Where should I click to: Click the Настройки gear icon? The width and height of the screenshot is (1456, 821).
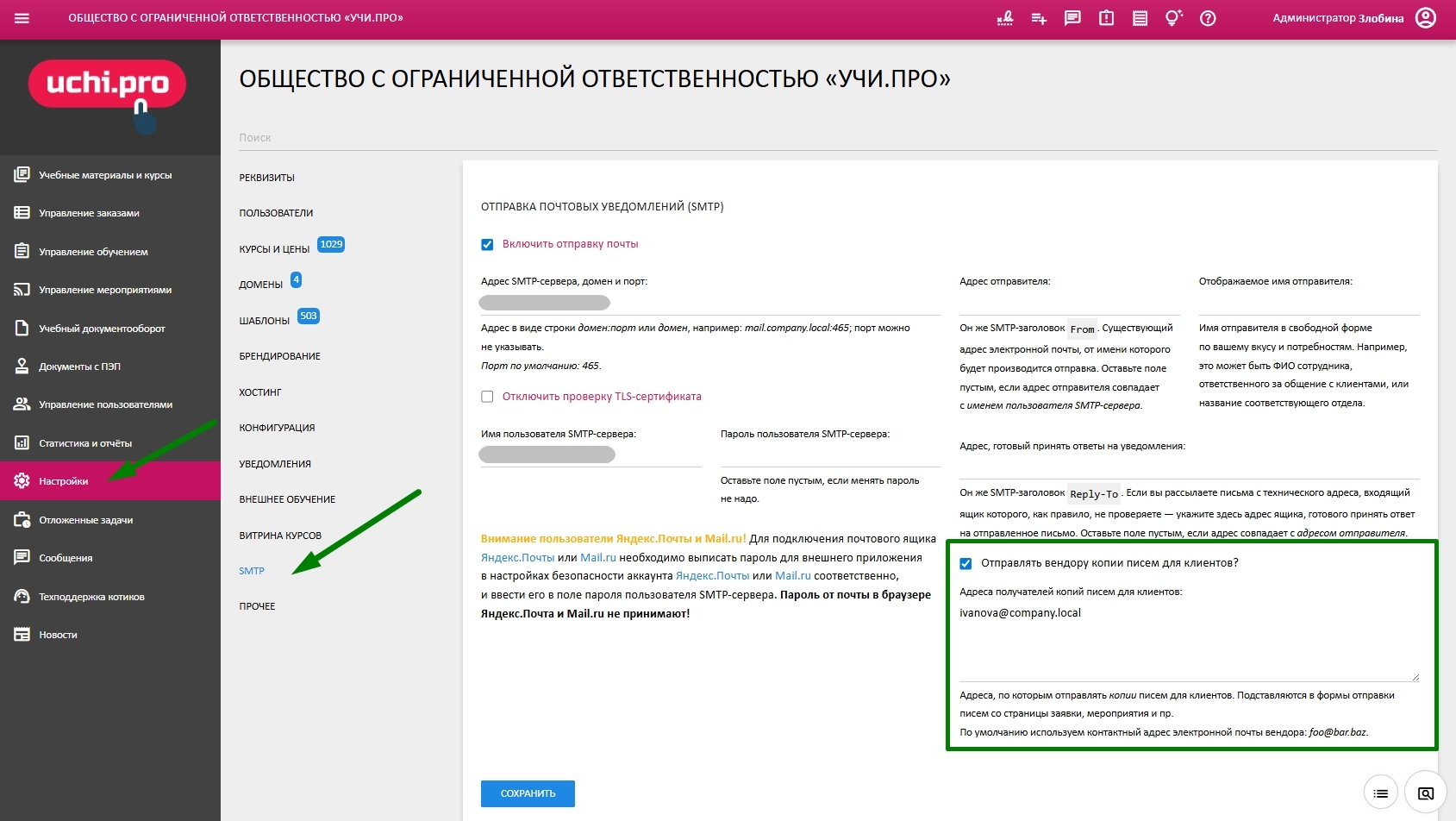(22, 481)
